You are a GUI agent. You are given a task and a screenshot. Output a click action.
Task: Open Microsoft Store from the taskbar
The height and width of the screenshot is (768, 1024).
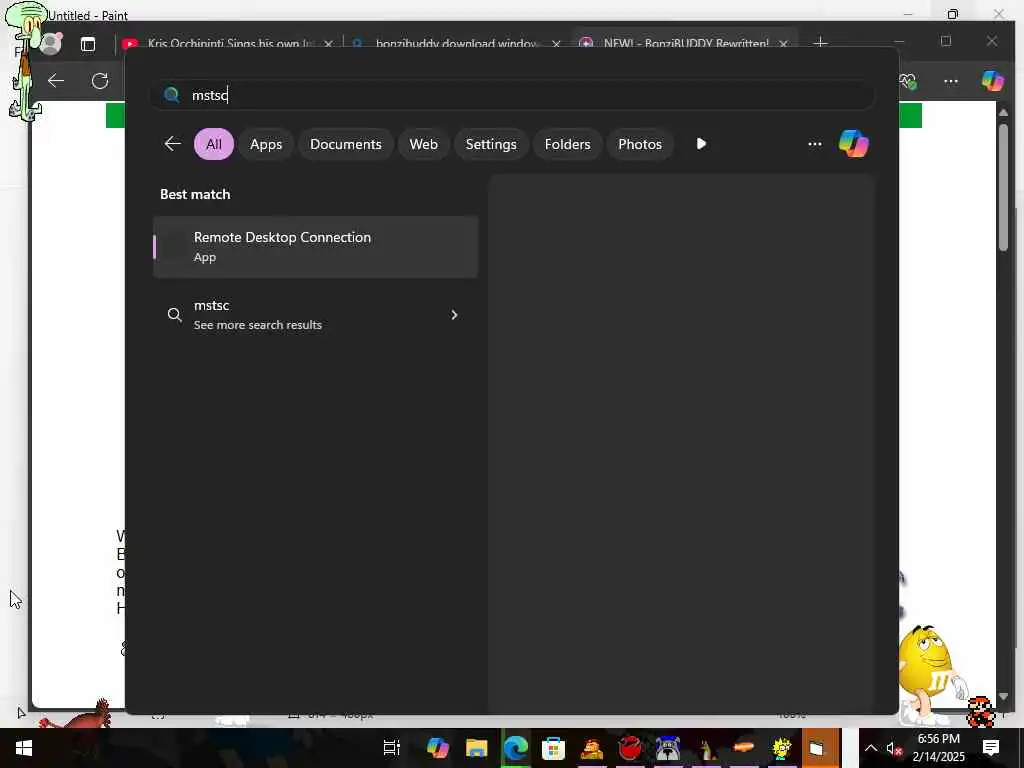coord(553,748)
